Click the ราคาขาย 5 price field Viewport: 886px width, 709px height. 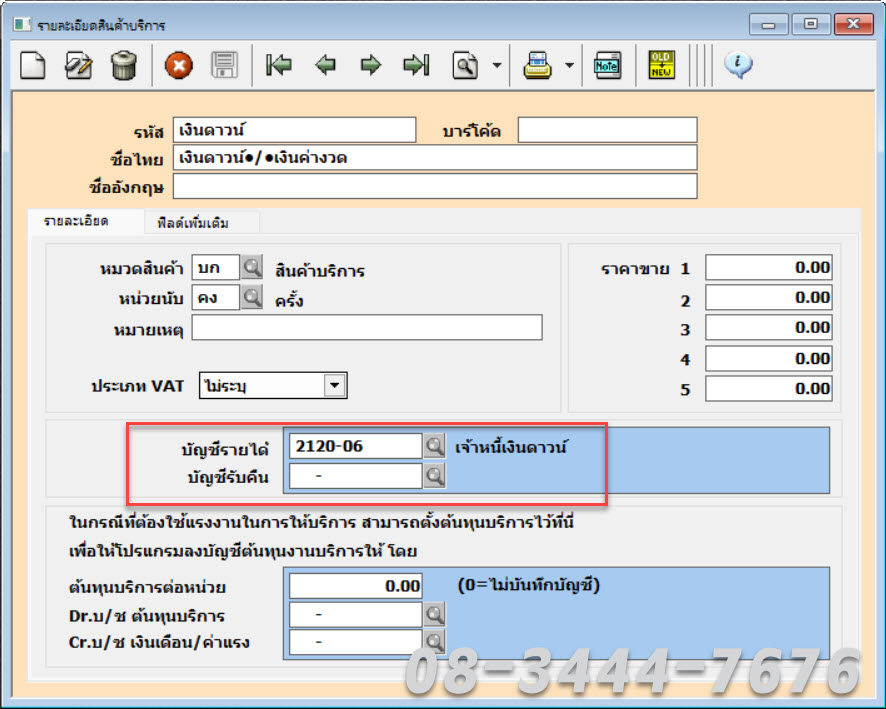(768, 389)
